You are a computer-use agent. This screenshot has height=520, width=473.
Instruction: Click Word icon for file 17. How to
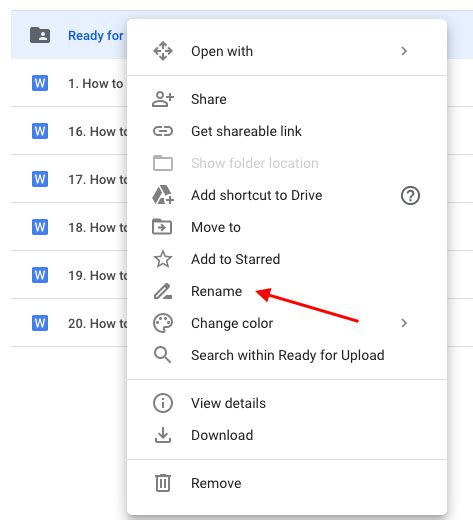pyautogui.click(x=40, y=179)
